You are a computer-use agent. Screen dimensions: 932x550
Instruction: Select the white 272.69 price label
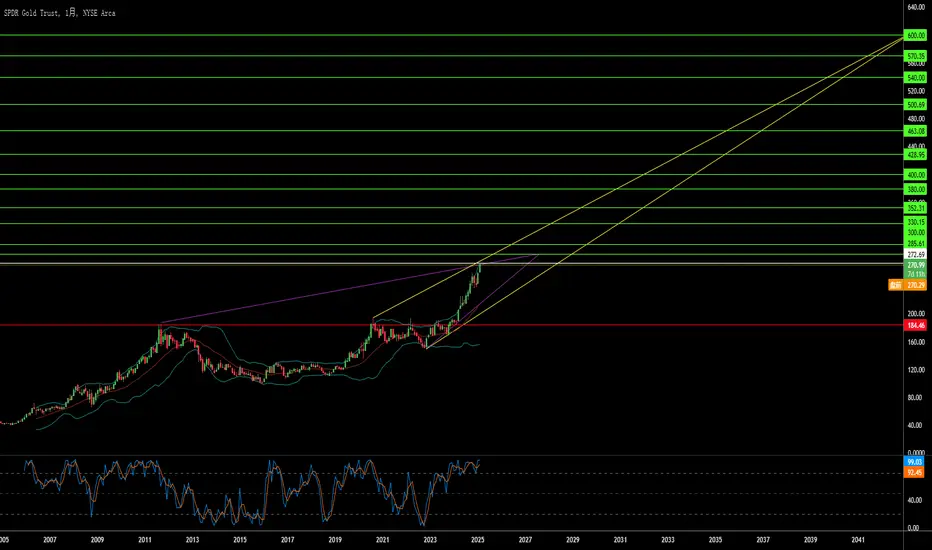(915, 254)
